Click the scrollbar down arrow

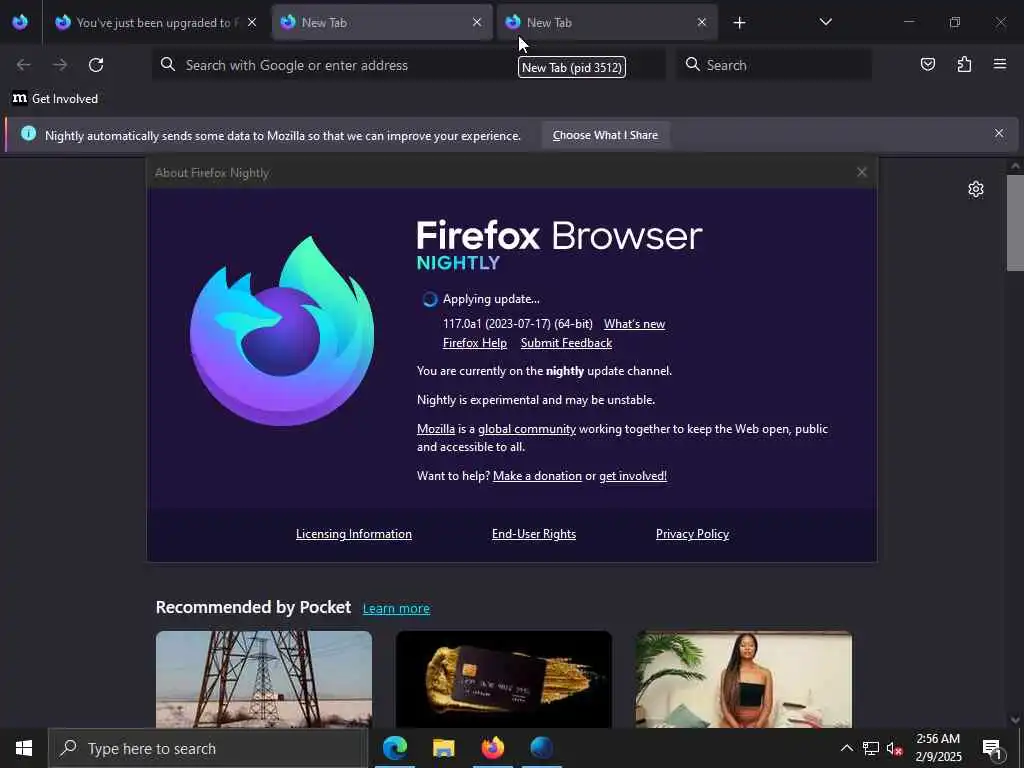tap(1015, 720)
